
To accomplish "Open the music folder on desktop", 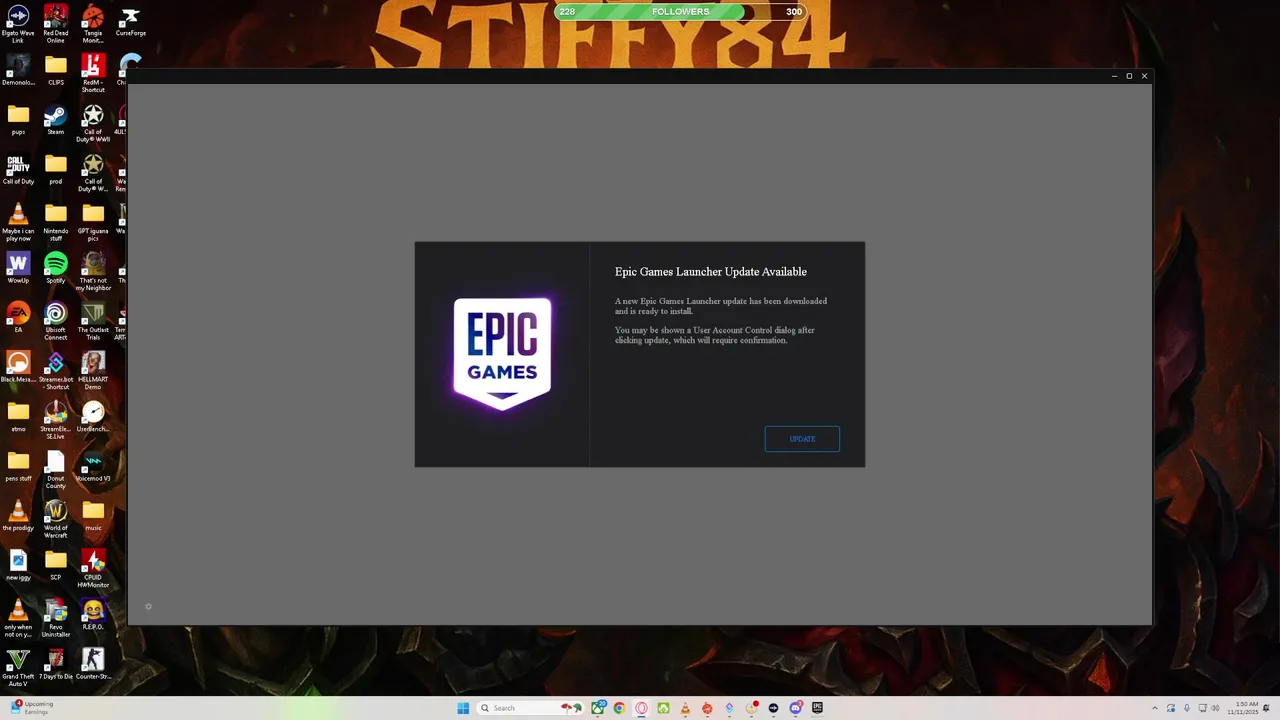I will coord(93,515).
